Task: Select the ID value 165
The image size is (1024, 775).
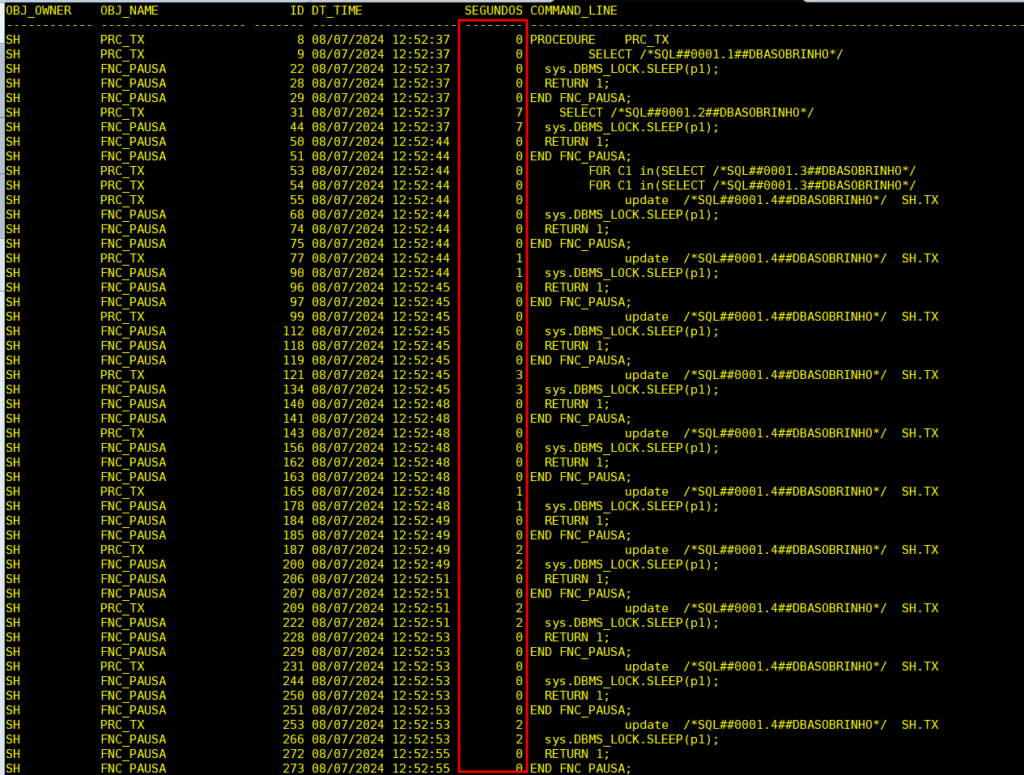Action: pos(293,491)
